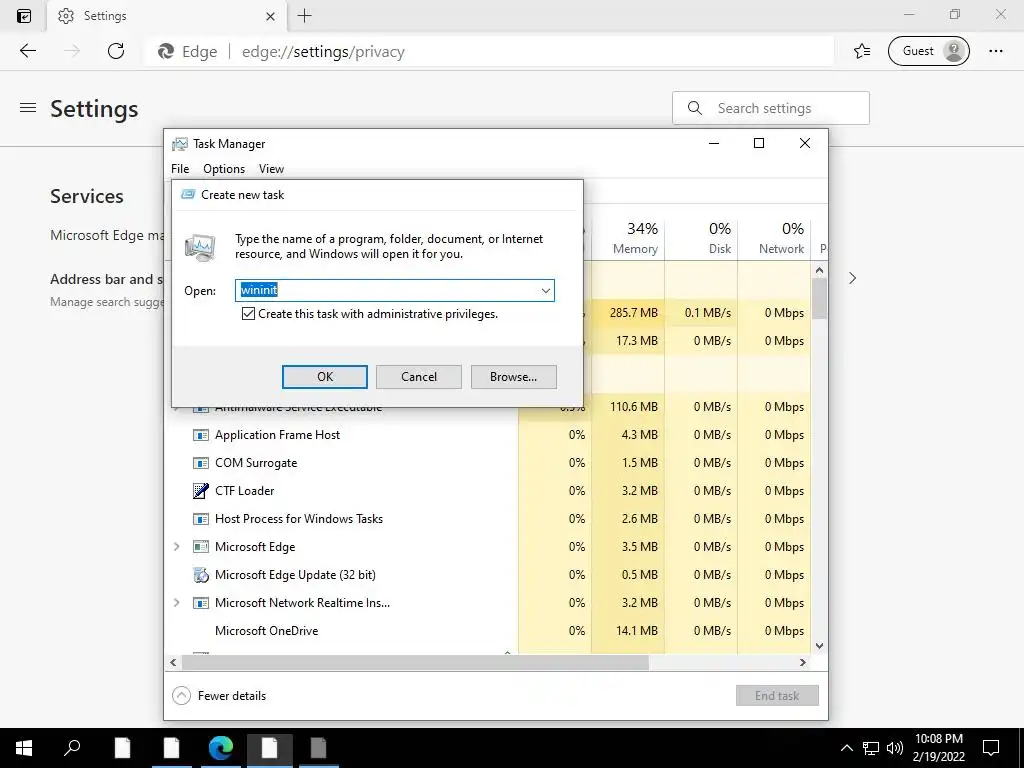This screenshot has height=768, width=1024.
Task: Click the Task Manager horizontal scrollbar thumb
Action: click(415, 662)
